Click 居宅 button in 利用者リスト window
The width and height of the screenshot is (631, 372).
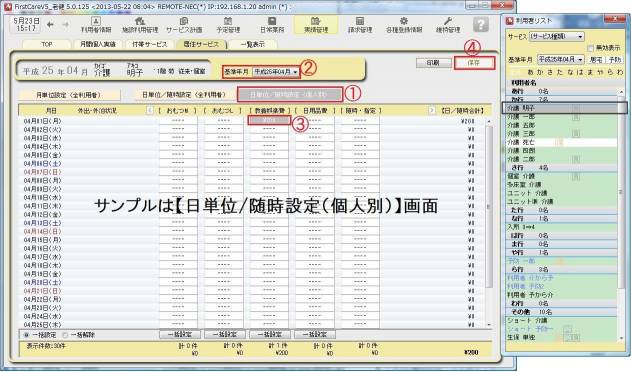pos(596,60)
